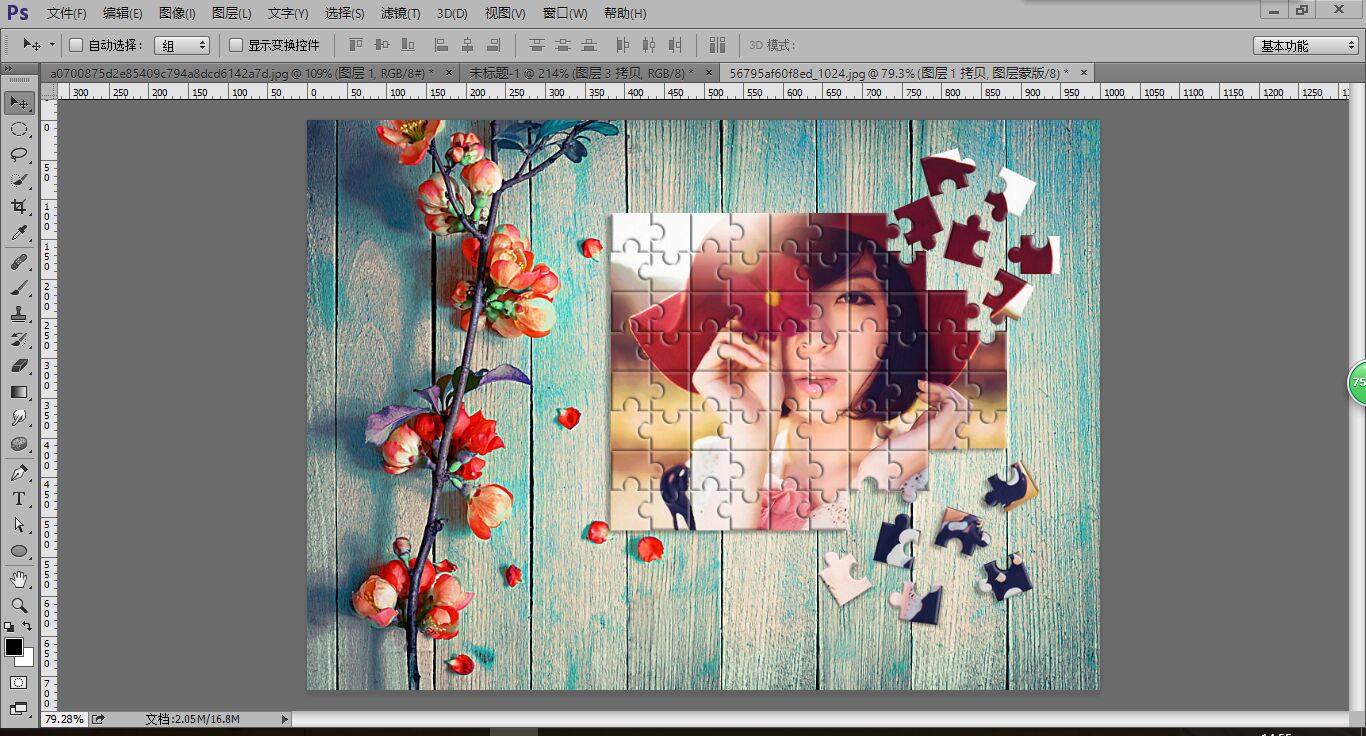The image size is (1366, 736).
Task: Open the 组 auto-select dropdown
Action: coord(182,45)
